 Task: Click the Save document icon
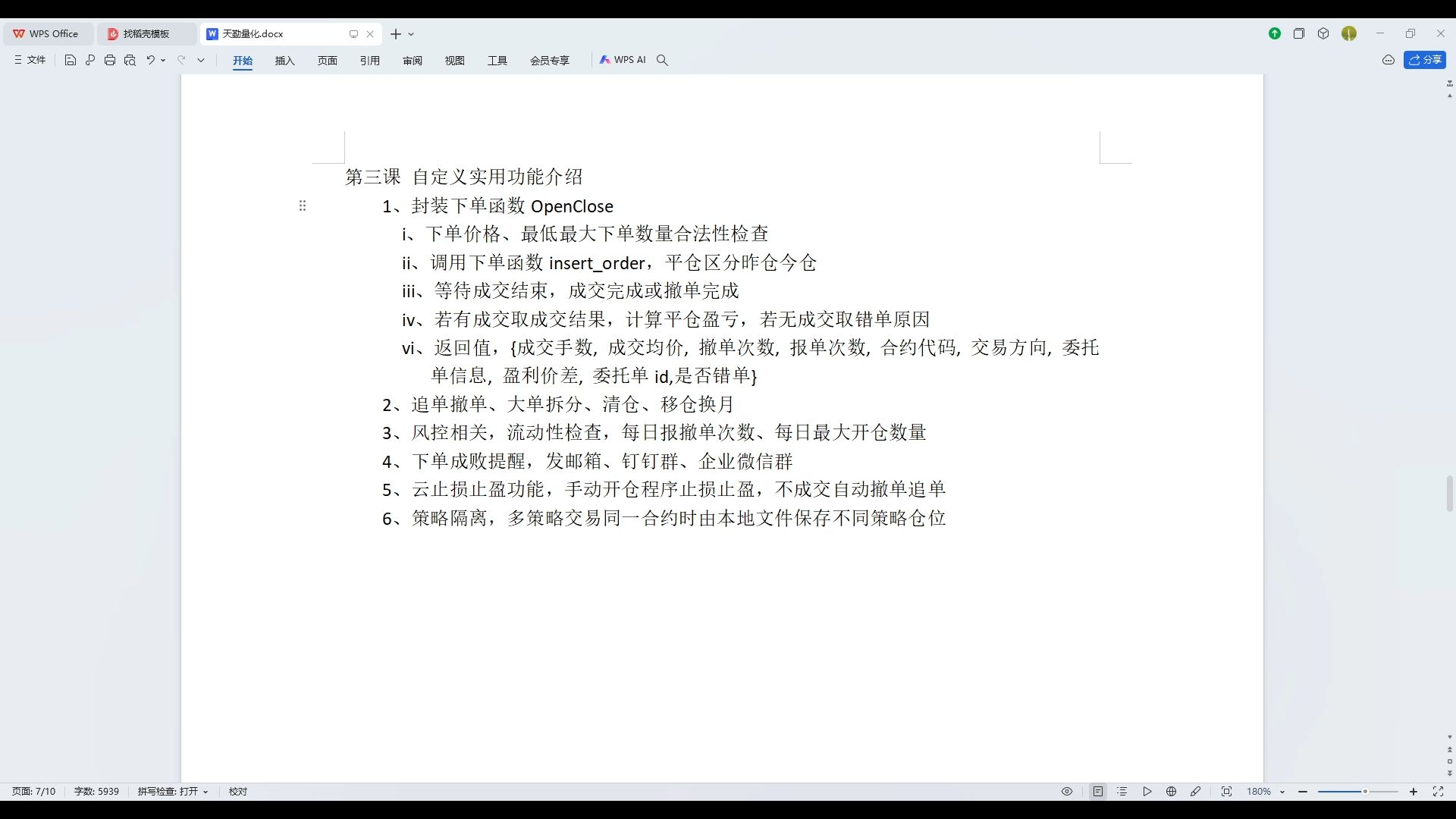[x=71, y=60]
